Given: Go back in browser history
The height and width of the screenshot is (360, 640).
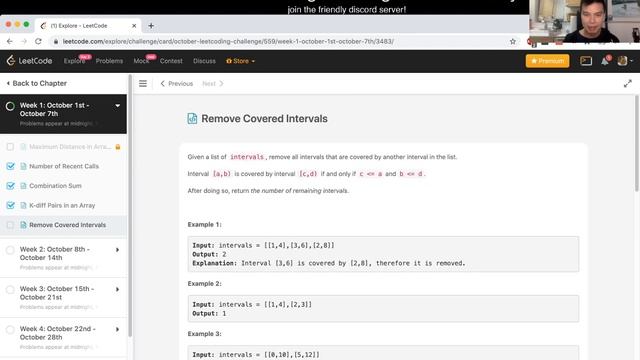Looking at the screenshot, I should [10, 41].
